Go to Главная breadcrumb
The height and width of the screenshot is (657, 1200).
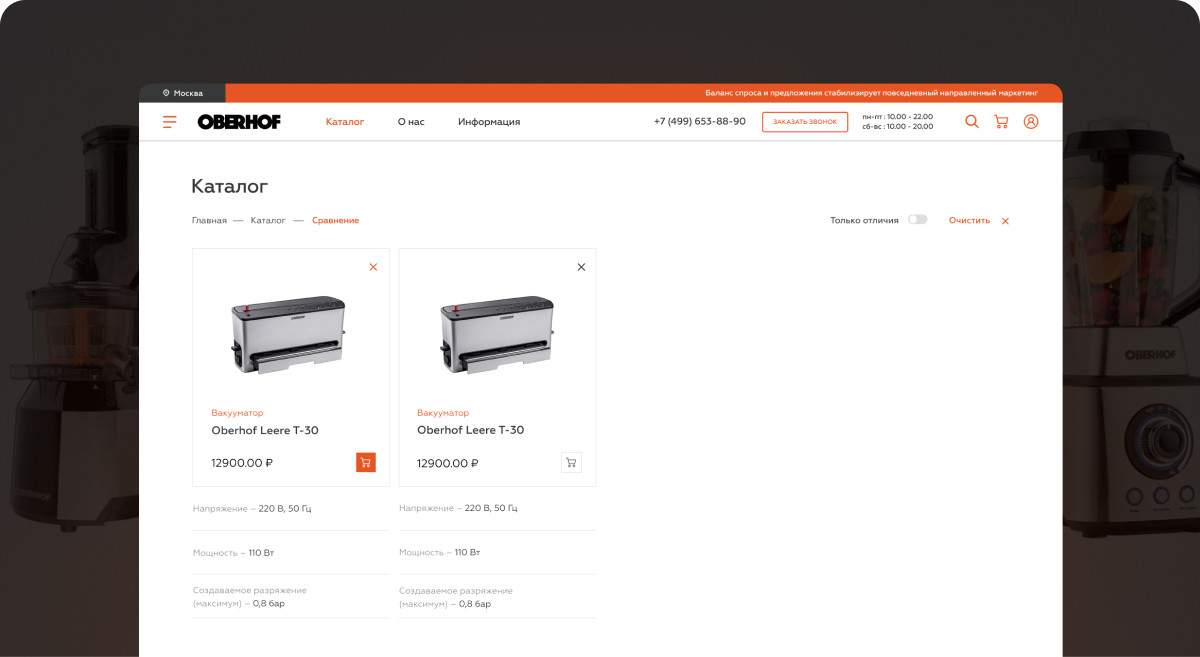point(209,220)
